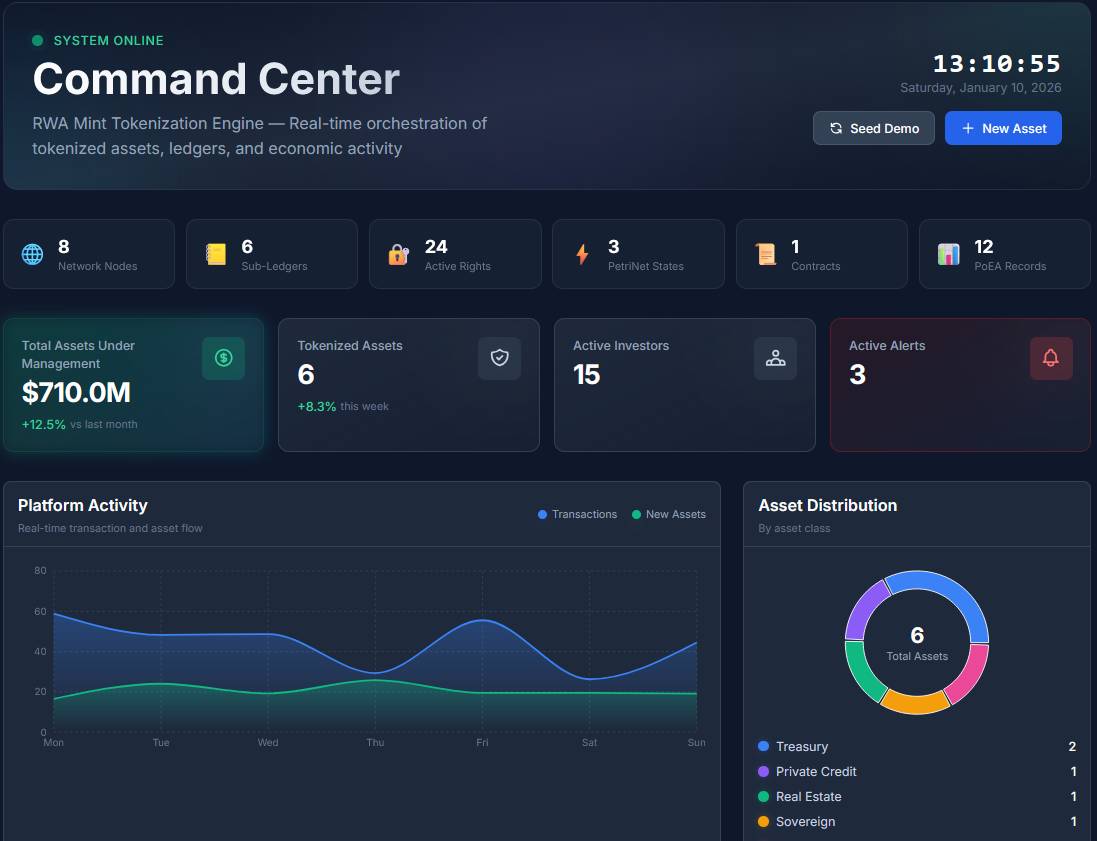Open the Total Assets Under Management card
This screenshot has height=841, width=1097.
click(133, 385)
